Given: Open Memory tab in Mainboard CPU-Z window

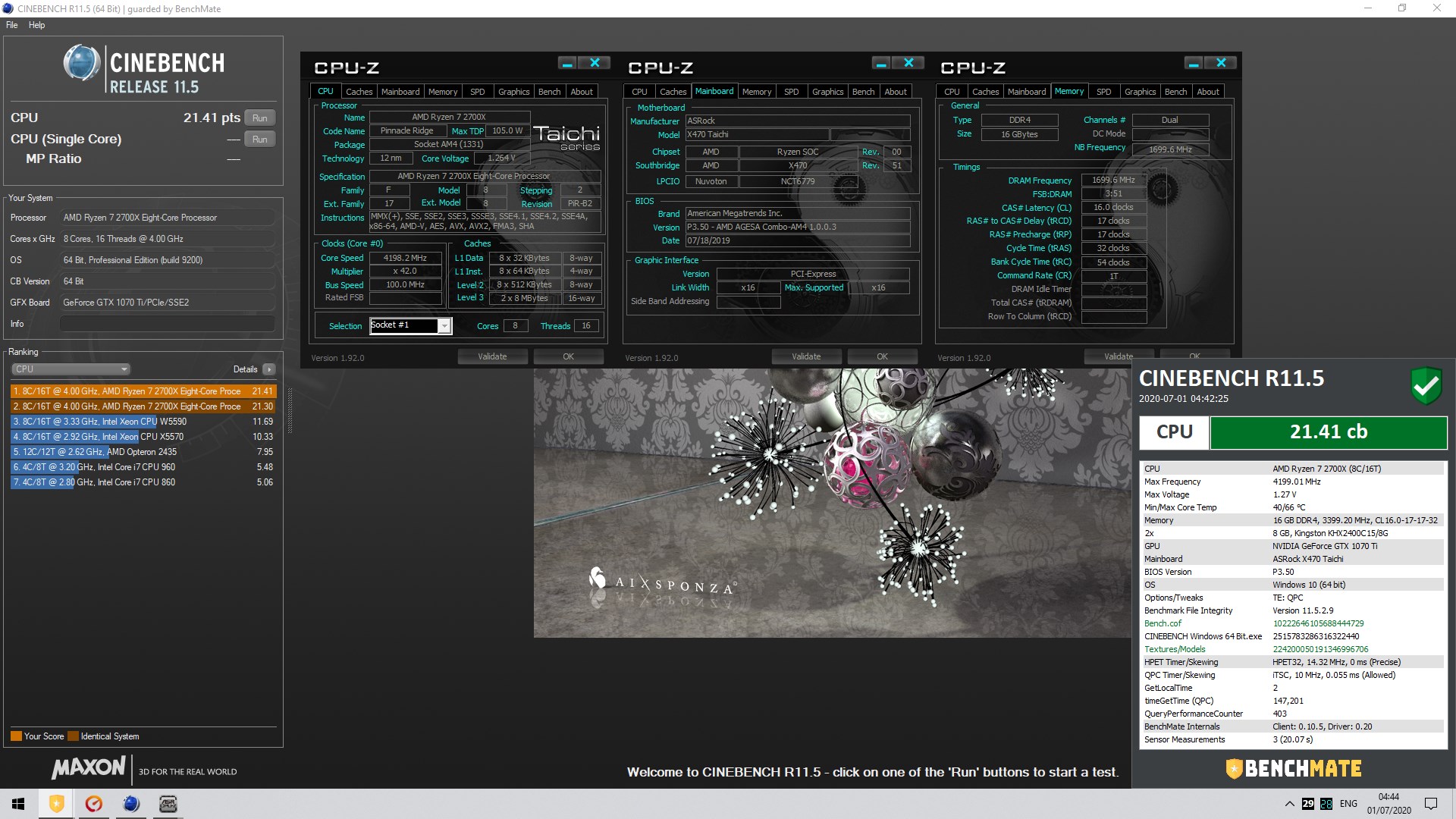Looking at the screenshot, I should 757,92.
